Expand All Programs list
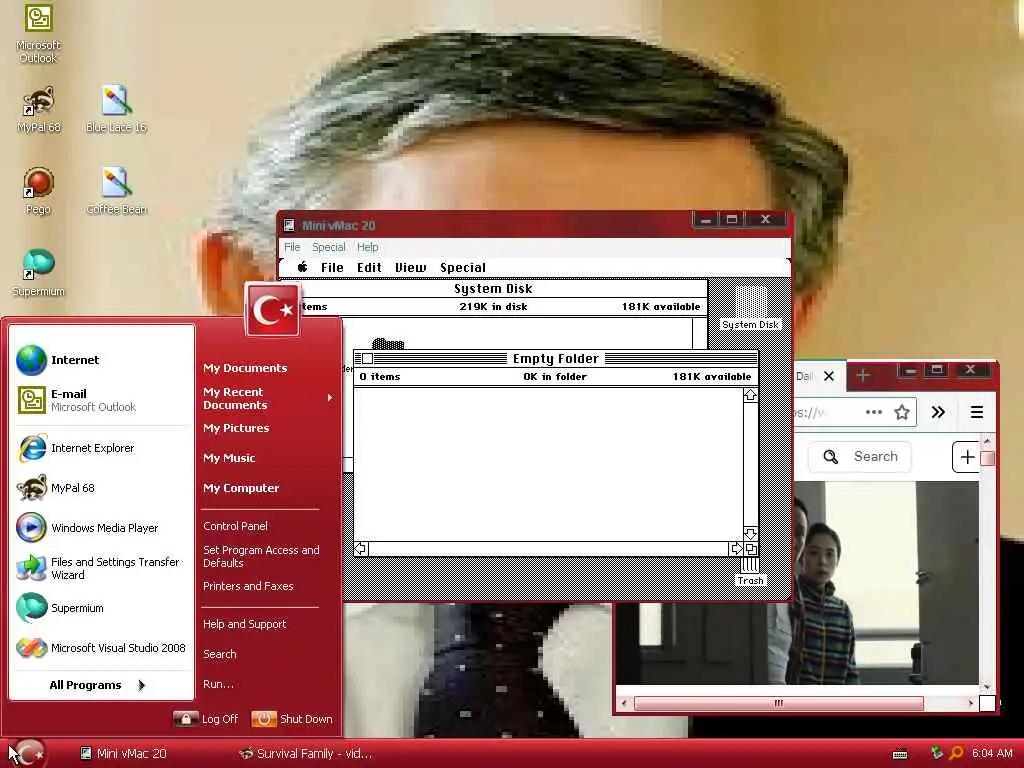 pyautogui.click(x=98, y=685)
